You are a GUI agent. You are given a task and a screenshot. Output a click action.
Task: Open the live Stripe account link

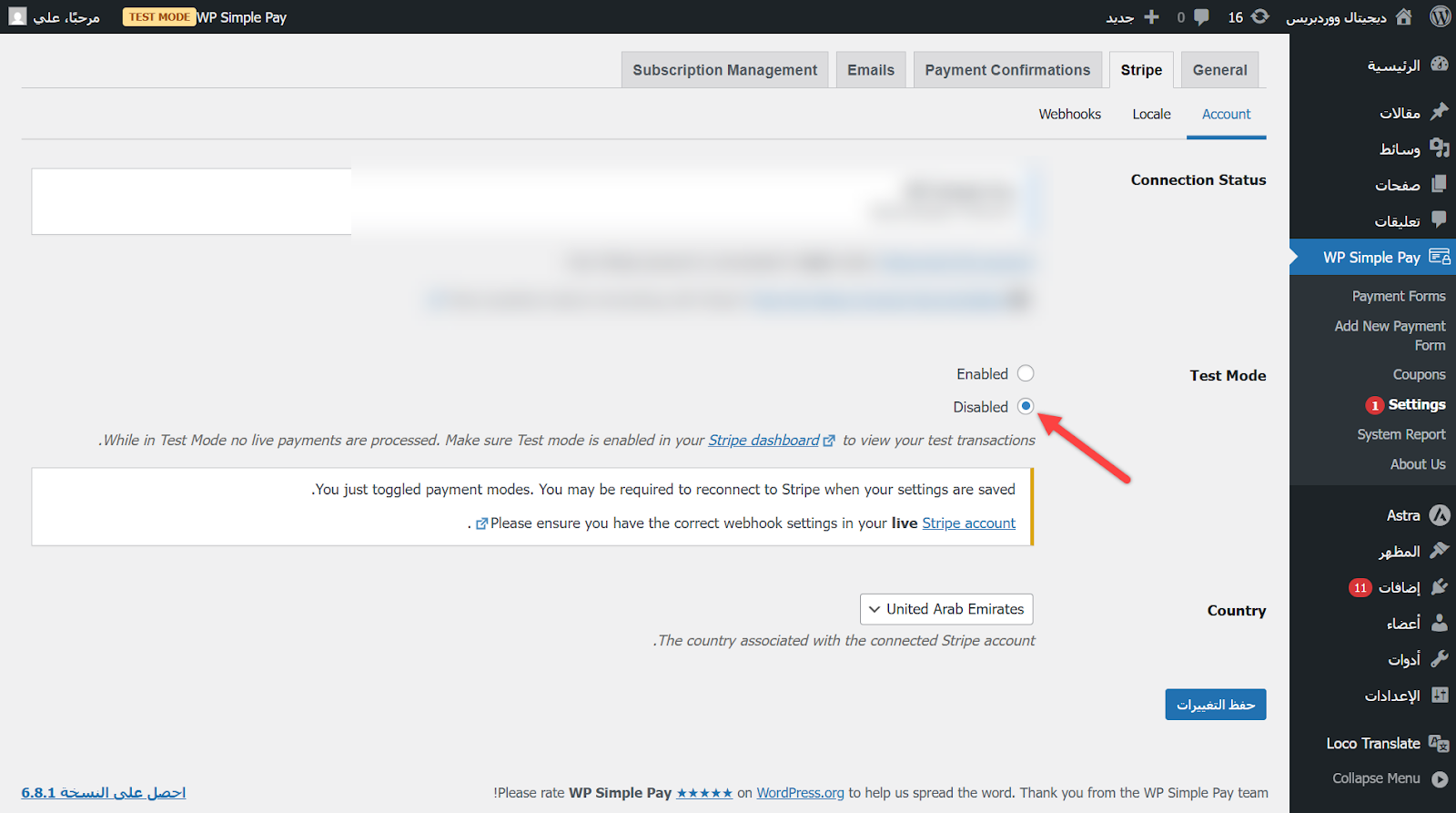coord(968,523)
